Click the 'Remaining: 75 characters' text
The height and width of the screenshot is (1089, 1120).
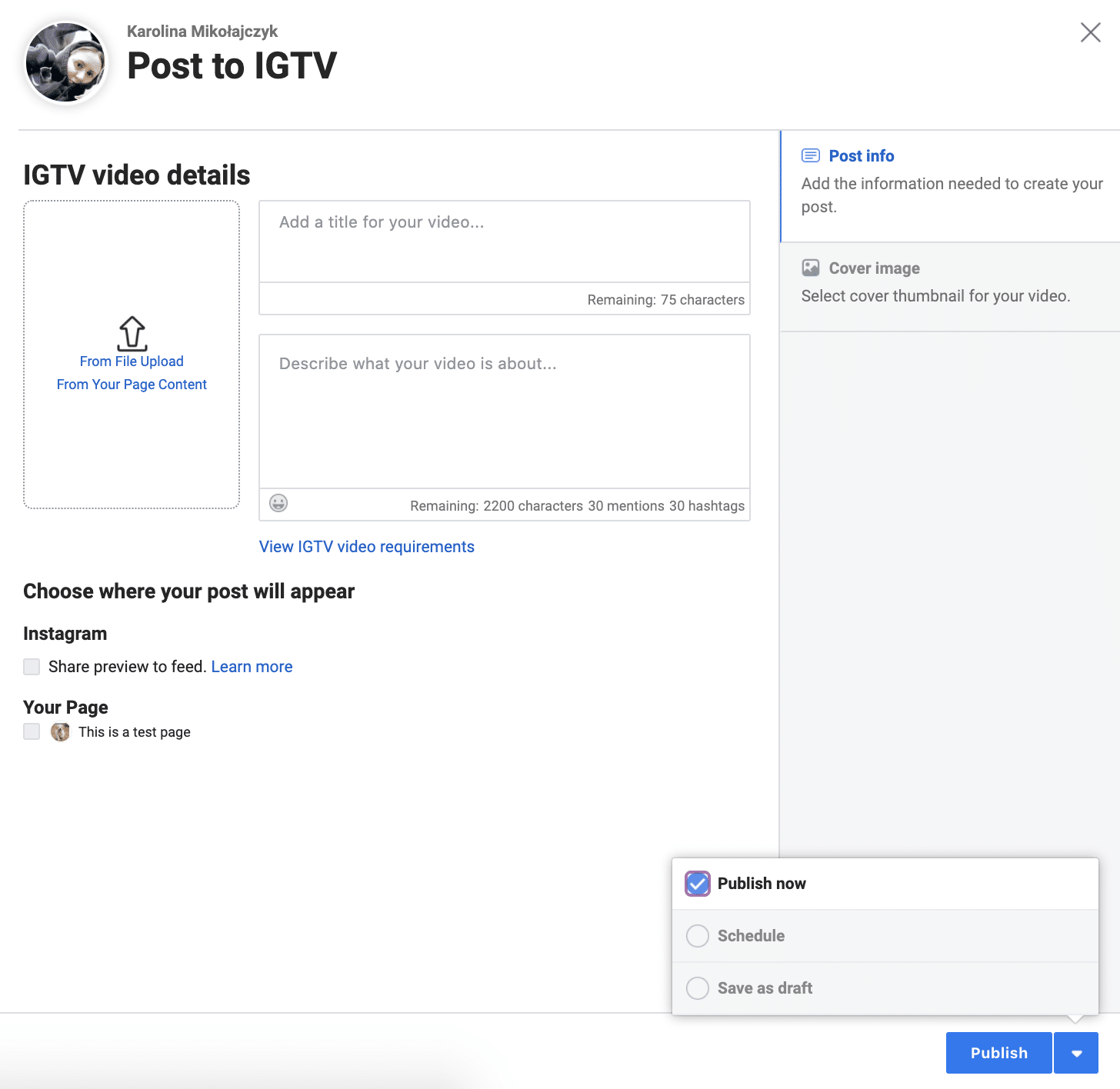666,300
